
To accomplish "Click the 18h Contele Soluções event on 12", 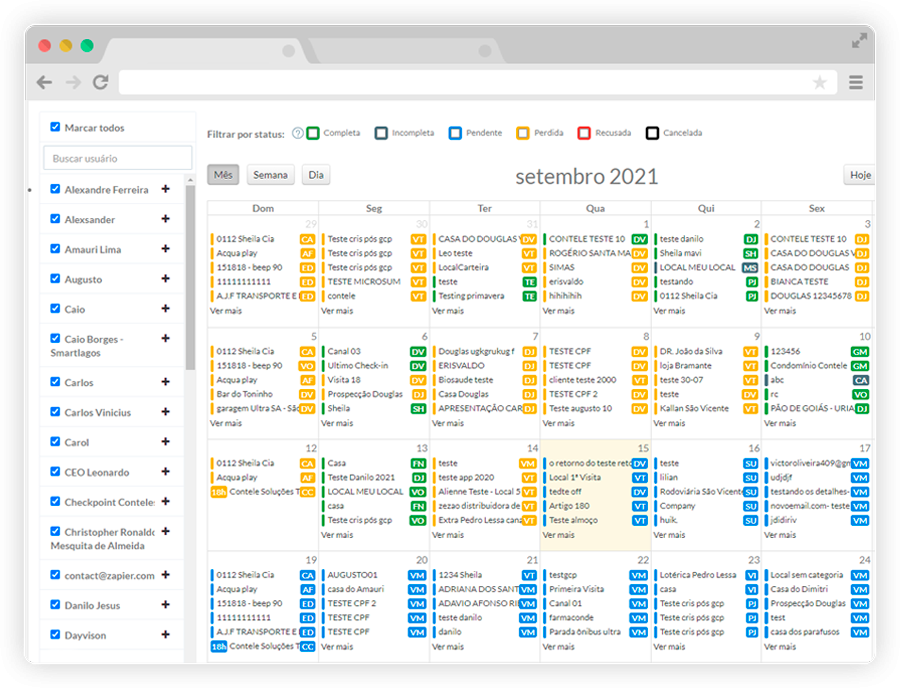I will [x=263, y=492].
